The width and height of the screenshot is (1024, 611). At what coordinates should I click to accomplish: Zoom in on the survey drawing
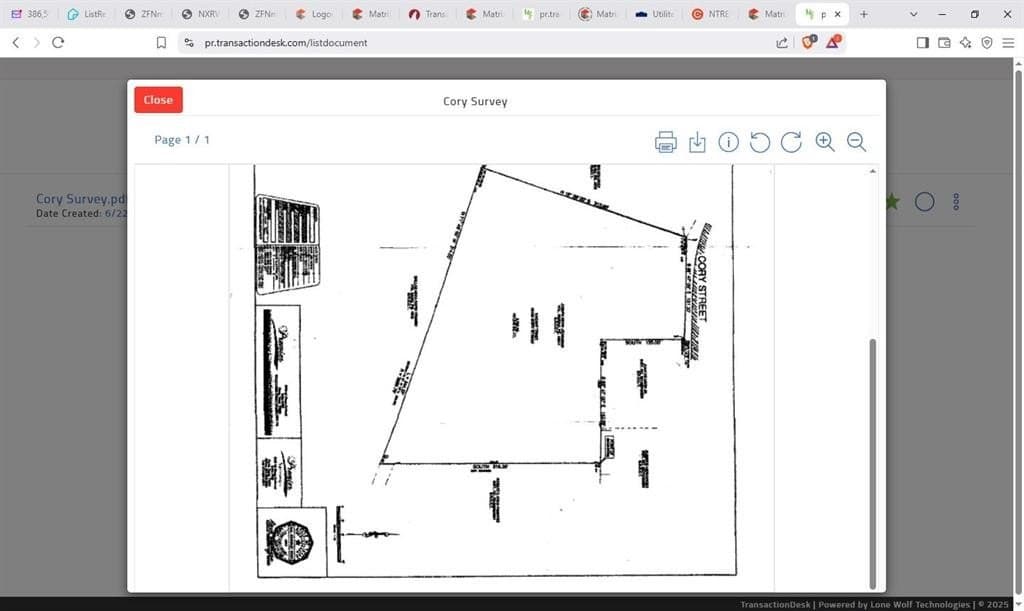pos(824,141)
